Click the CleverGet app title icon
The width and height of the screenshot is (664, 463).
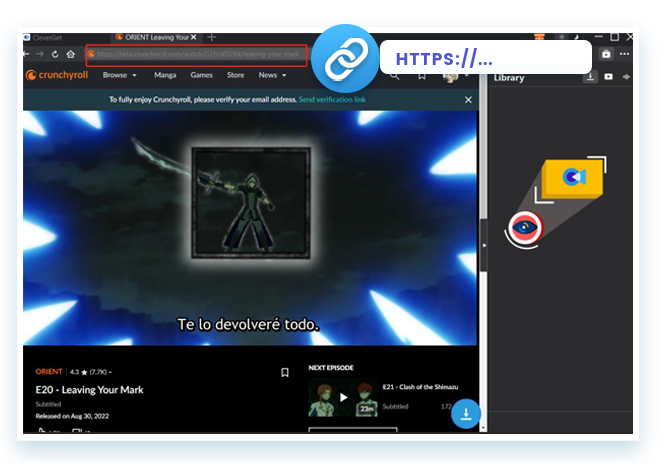tap(27, 37)
